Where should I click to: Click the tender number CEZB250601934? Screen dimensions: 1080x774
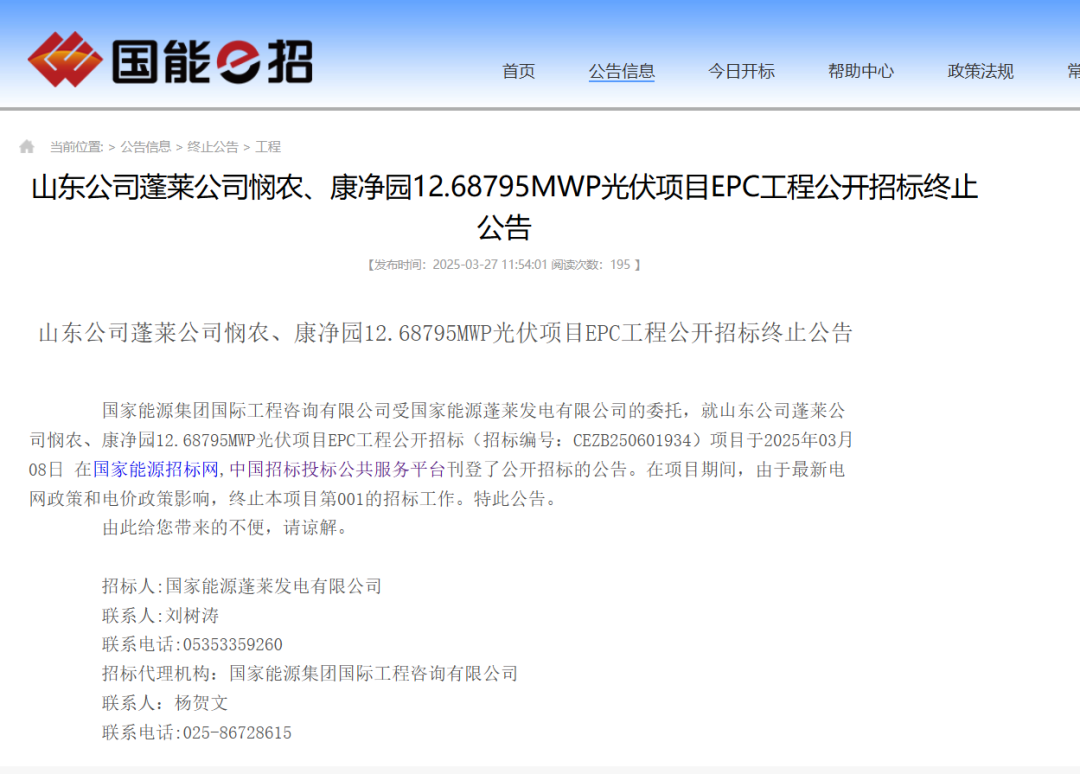pyautogui.click(x=635, y=440)
